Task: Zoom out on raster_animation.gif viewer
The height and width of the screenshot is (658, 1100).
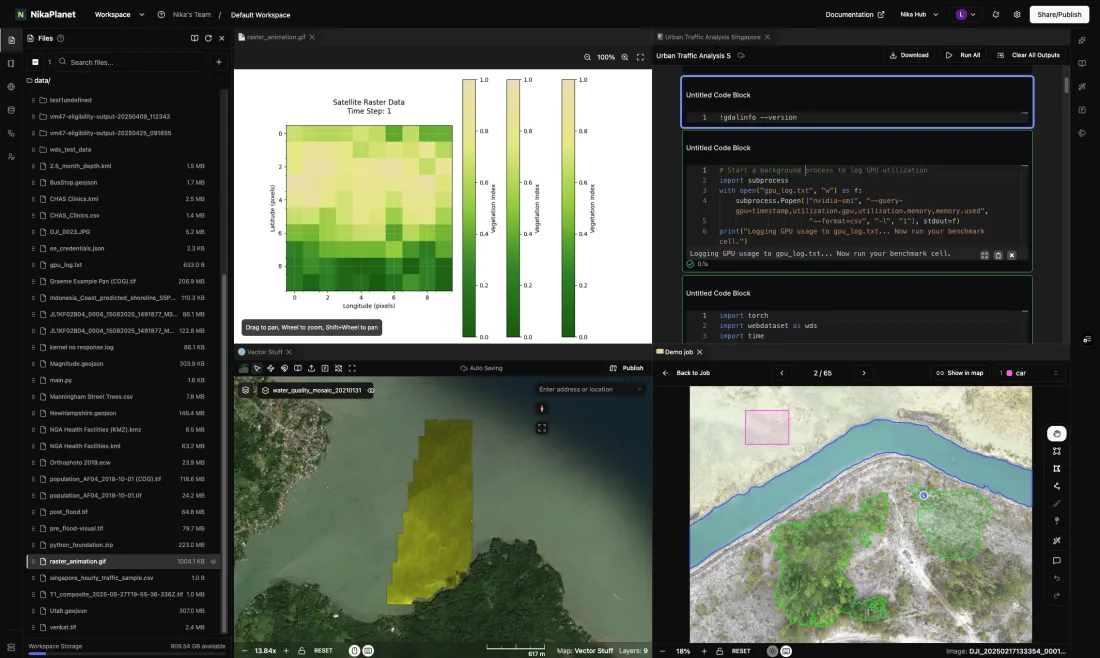Action: [x=587, y=58]
